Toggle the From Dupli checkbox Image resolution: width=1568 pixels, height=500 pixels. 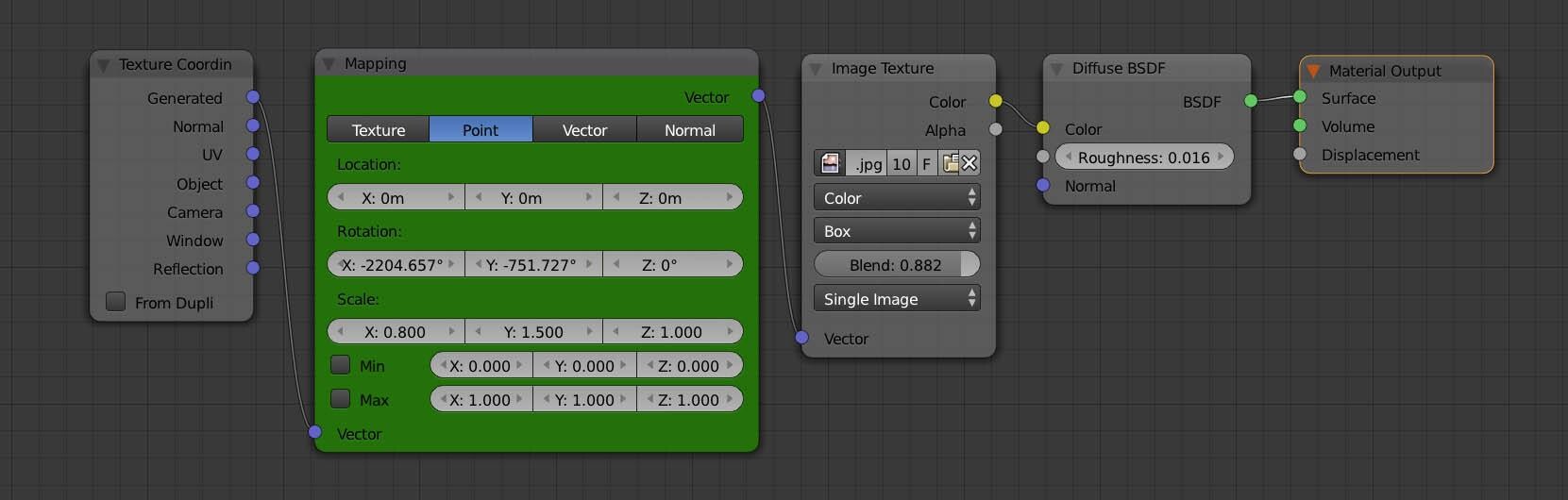[116, 301]
